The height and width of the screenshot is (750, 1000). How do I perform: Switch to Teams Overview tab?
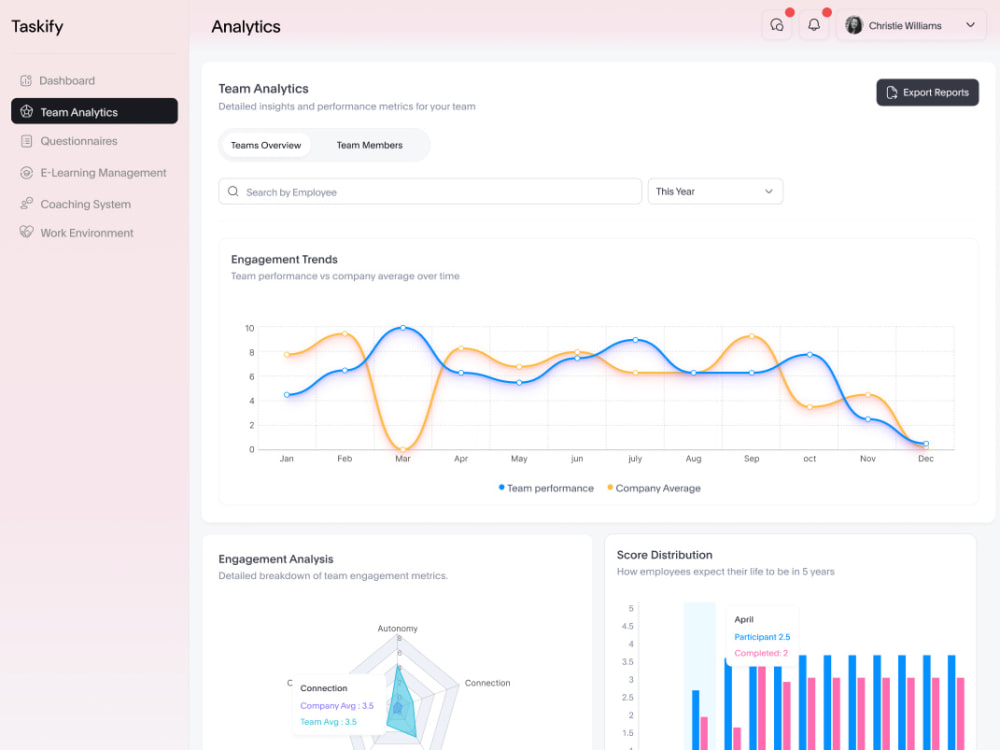pos(266,145)
